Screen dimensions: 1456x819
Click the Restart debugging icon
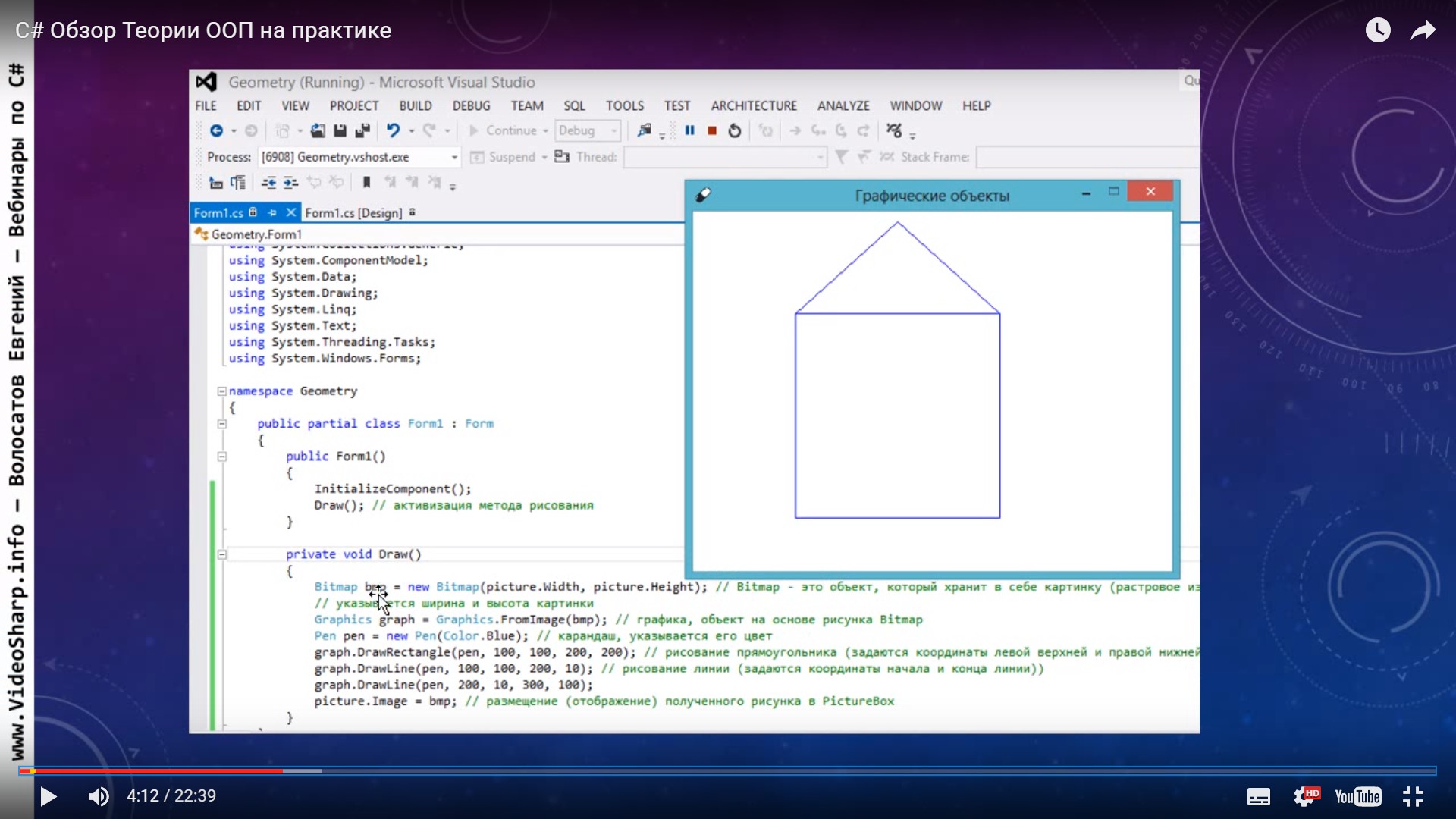tap(734, 130)
